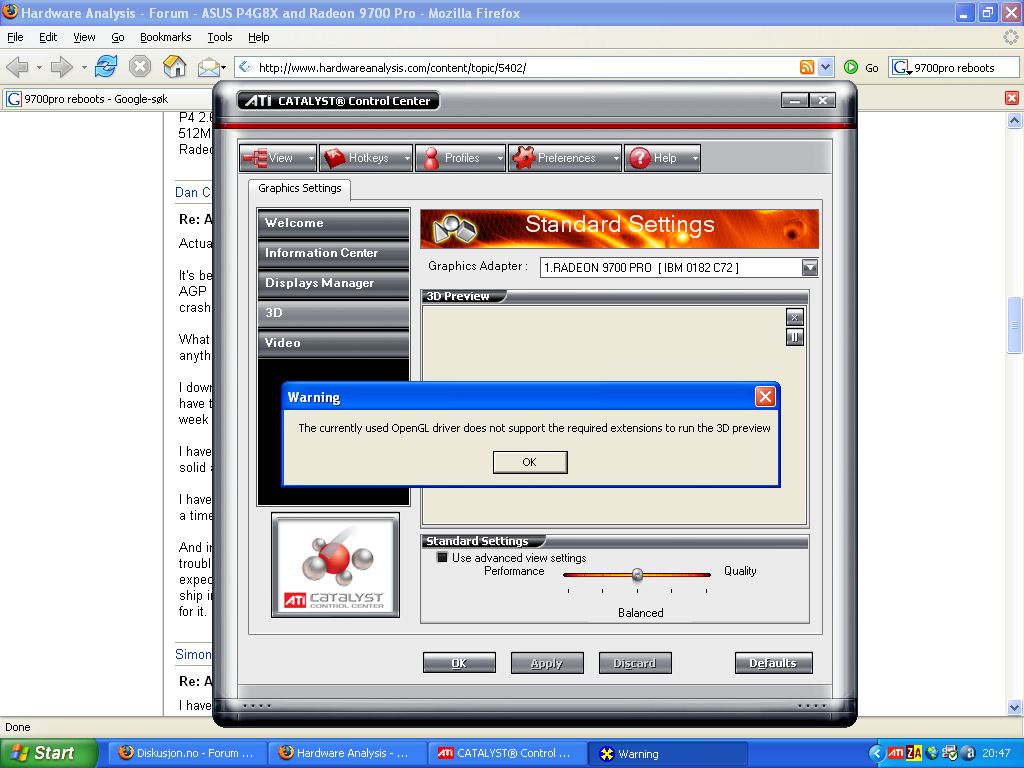Click the Preferences gear icon
The image size is (1024, 768).
click(523, 158)
